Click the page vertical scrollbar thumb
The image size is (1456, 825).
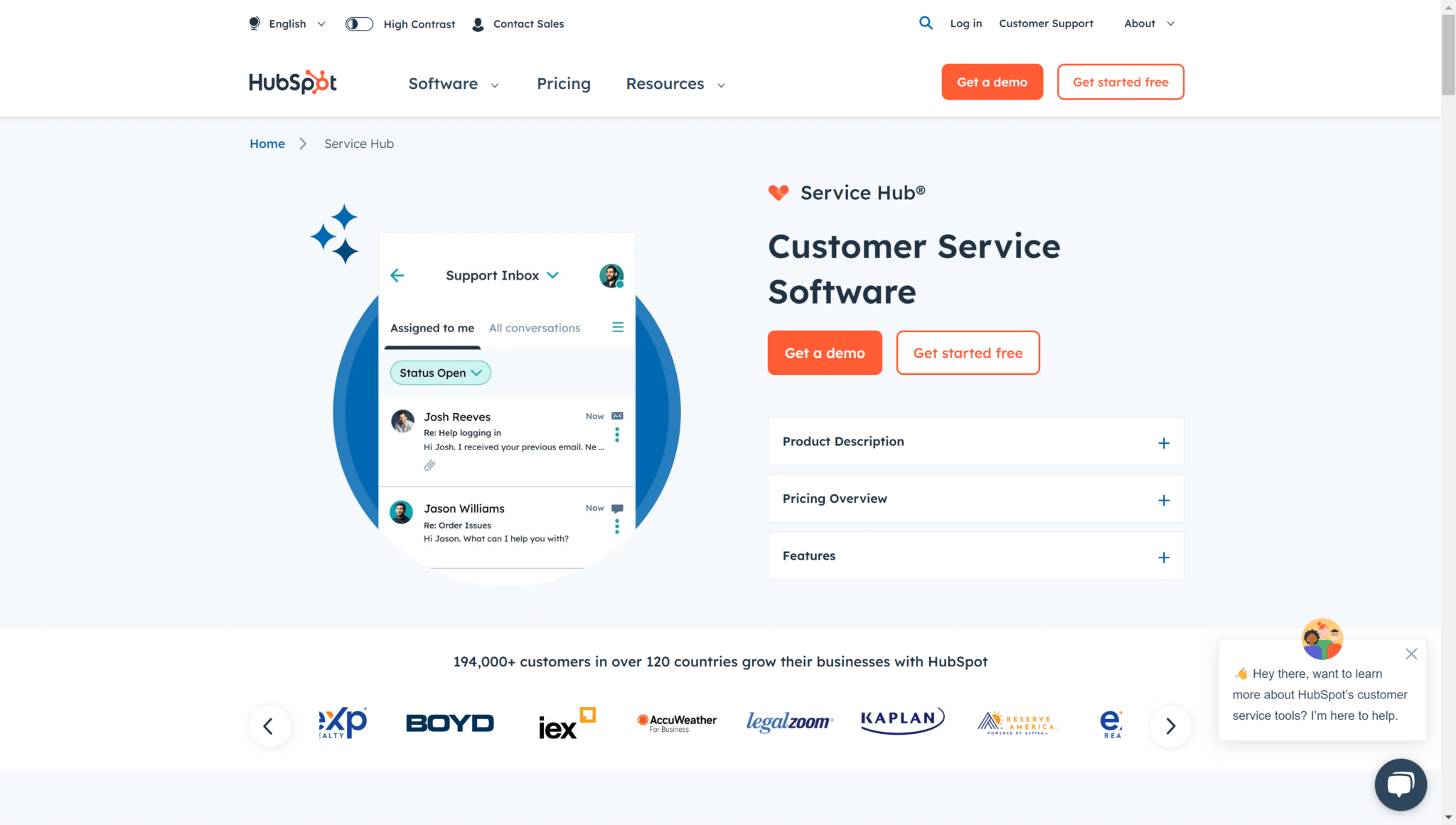tap(1448, 53)
